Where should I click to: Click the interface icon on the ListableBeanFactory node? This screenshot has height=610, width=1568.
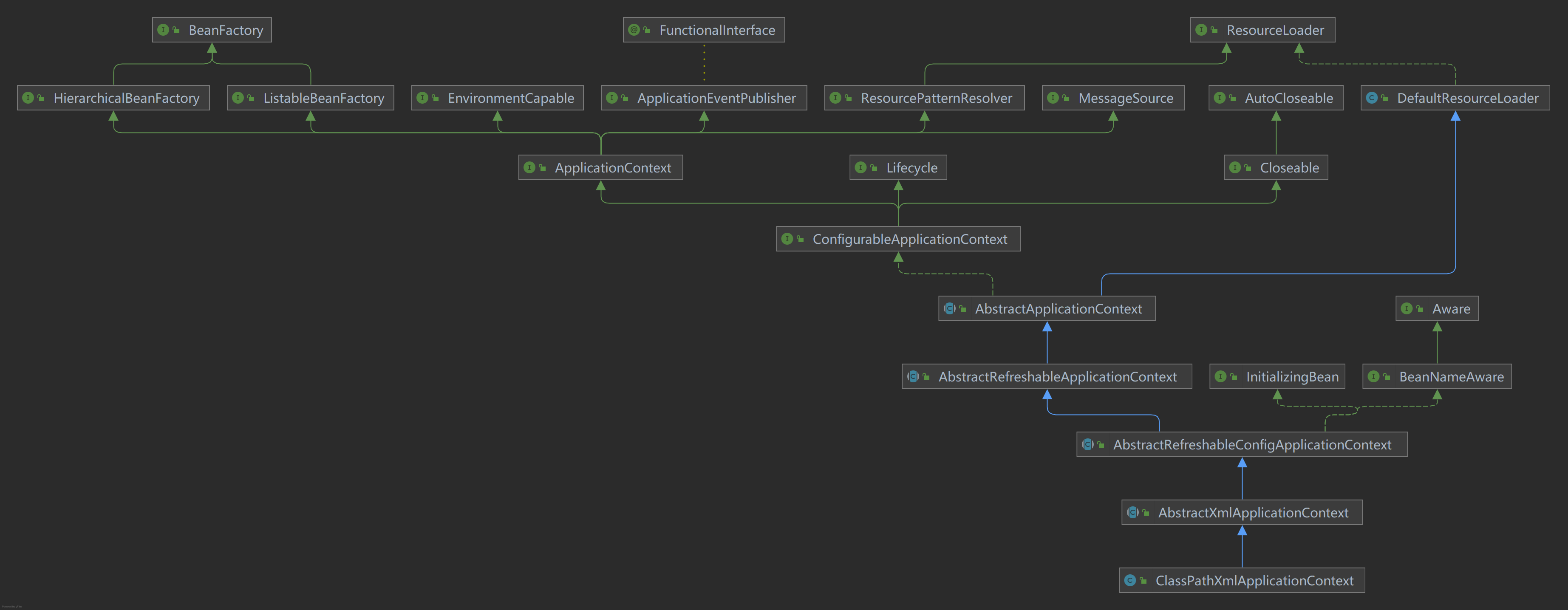tap(238, 98)
